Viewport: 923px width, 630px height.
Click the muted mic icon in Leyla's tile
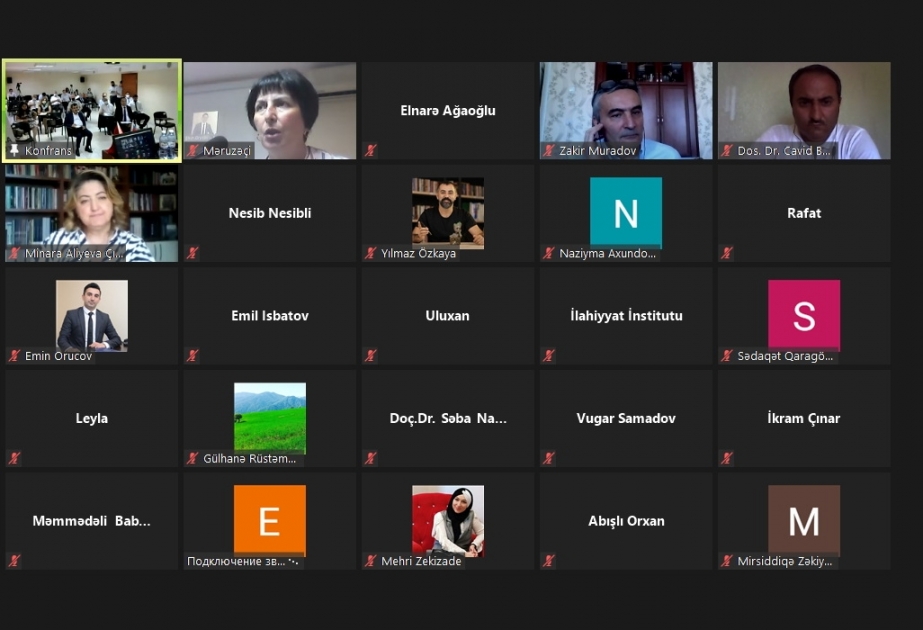(x=15, y=458)
